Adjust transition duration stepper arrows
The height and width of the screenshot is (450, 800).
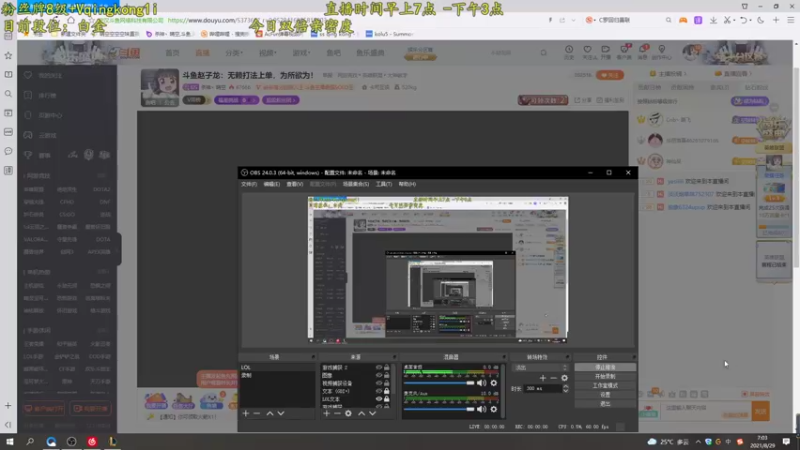pos(565,388)
